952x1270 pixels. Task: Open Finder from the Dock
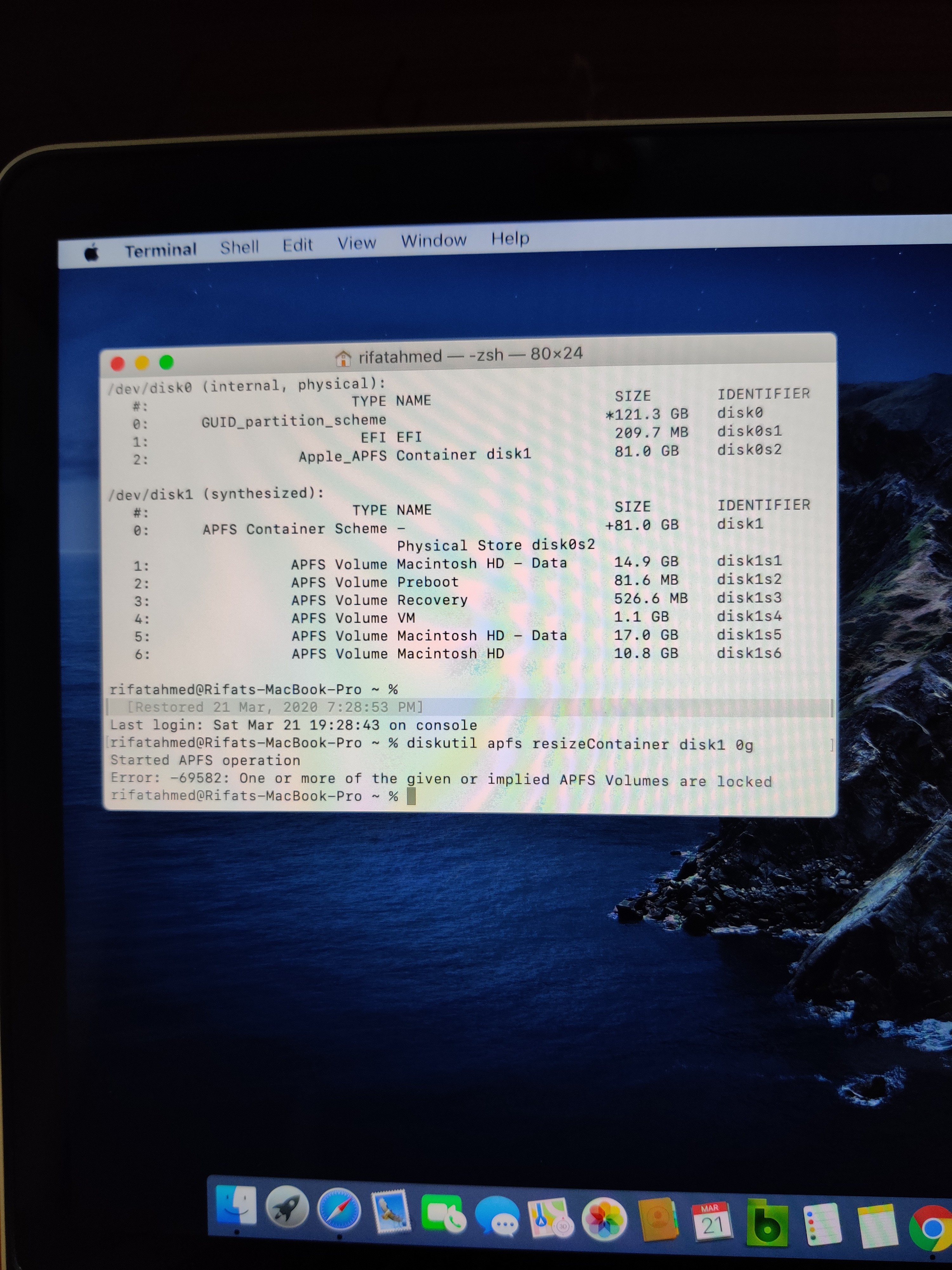pyautogui.click(x=236, y=1205)
